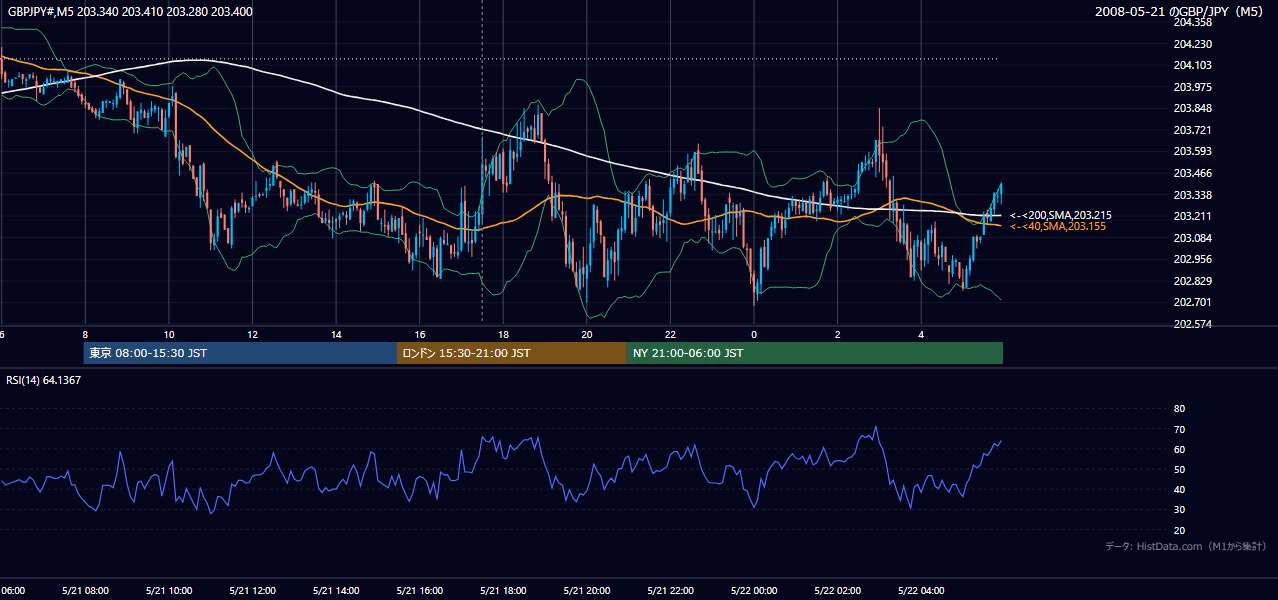Click price axis label 202.574

coord(1192,324)
